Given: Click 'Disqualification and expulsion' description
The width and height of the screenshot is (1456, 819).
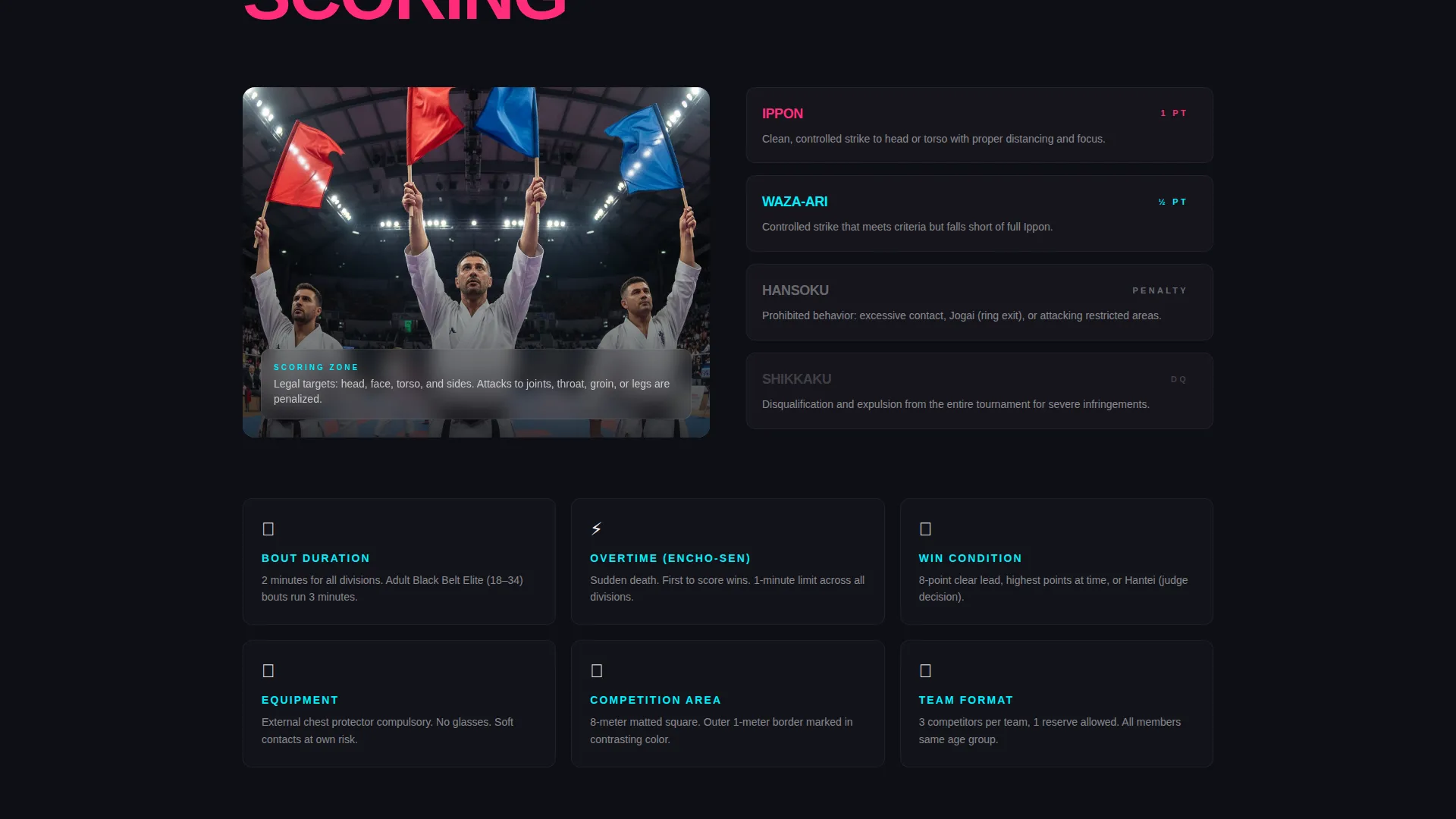Looking at the screenshot, I should [x=955, y=404].
